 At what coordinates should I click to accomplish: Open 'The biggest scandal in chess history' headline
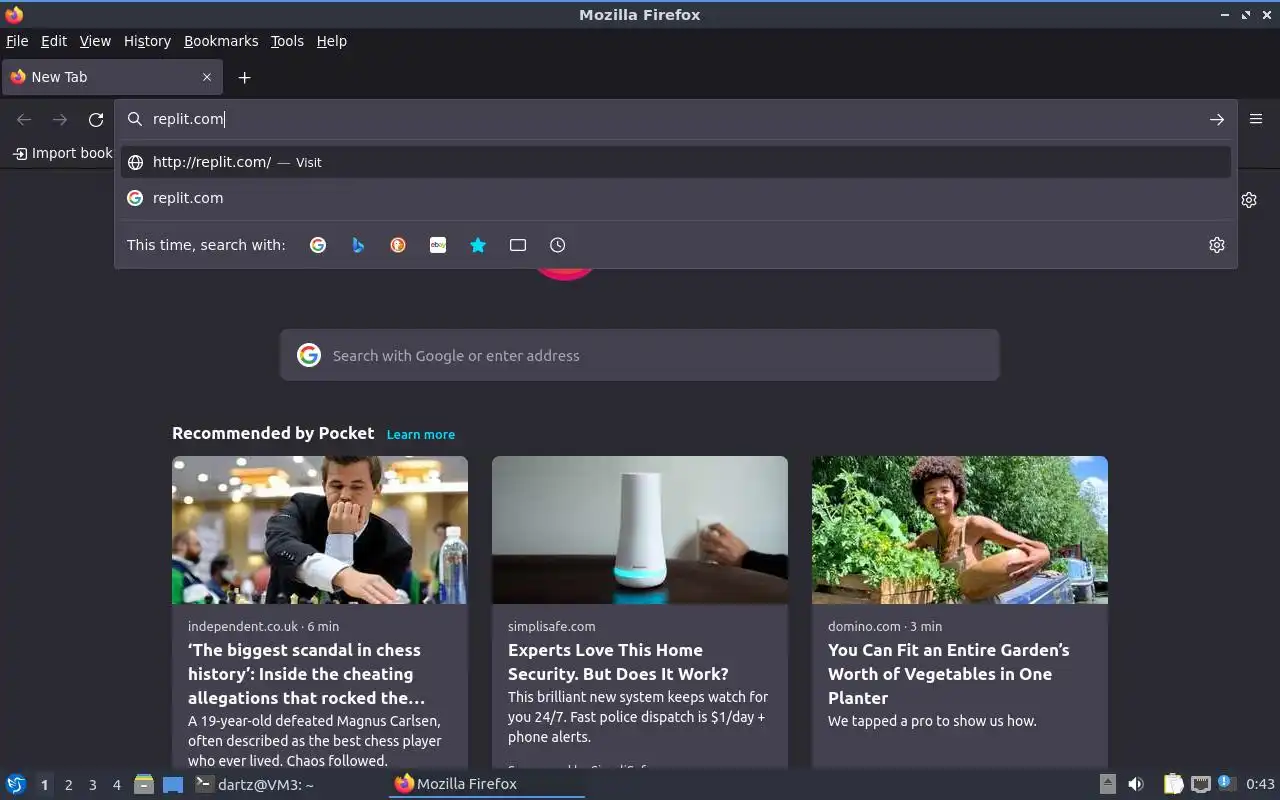coord(306,674)
